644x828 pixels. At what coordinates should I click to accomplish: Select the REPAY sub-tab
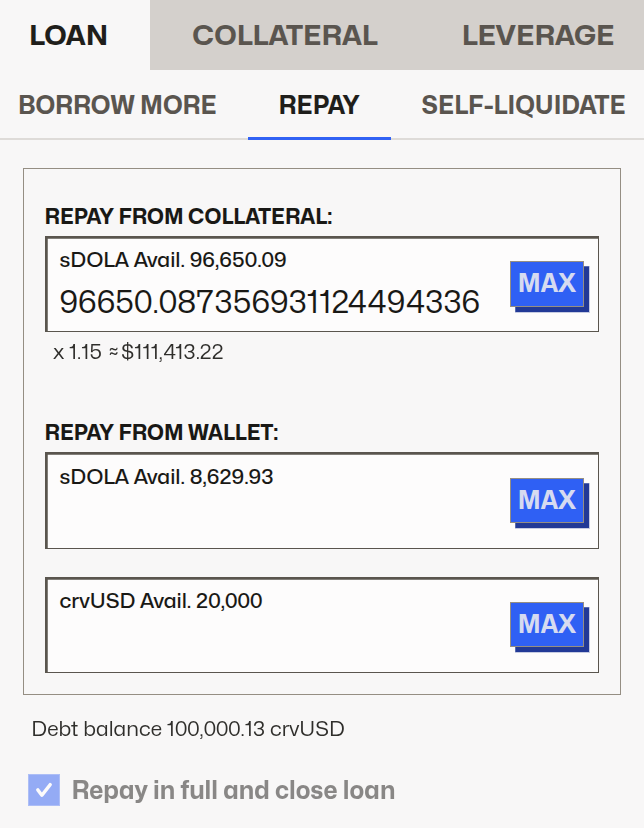(319, 105)
